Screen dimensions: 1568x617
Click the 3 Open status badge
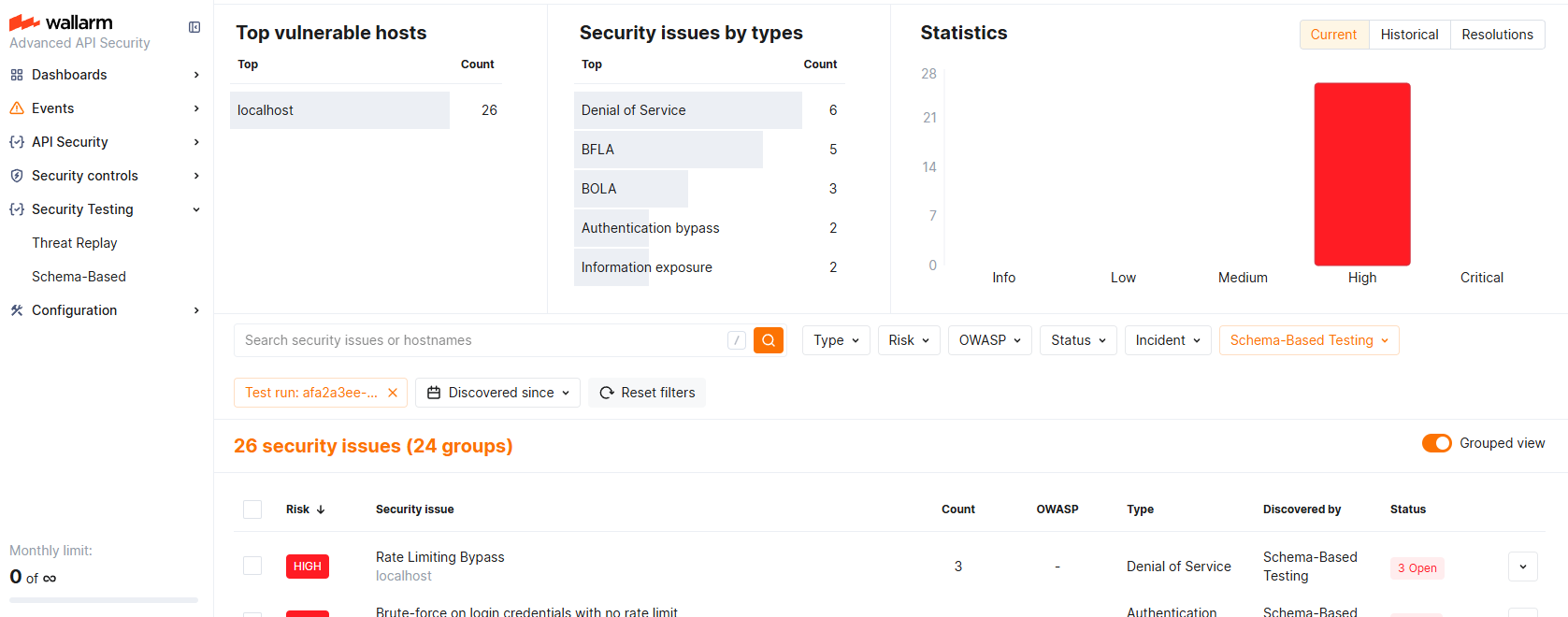point(1417,567)
